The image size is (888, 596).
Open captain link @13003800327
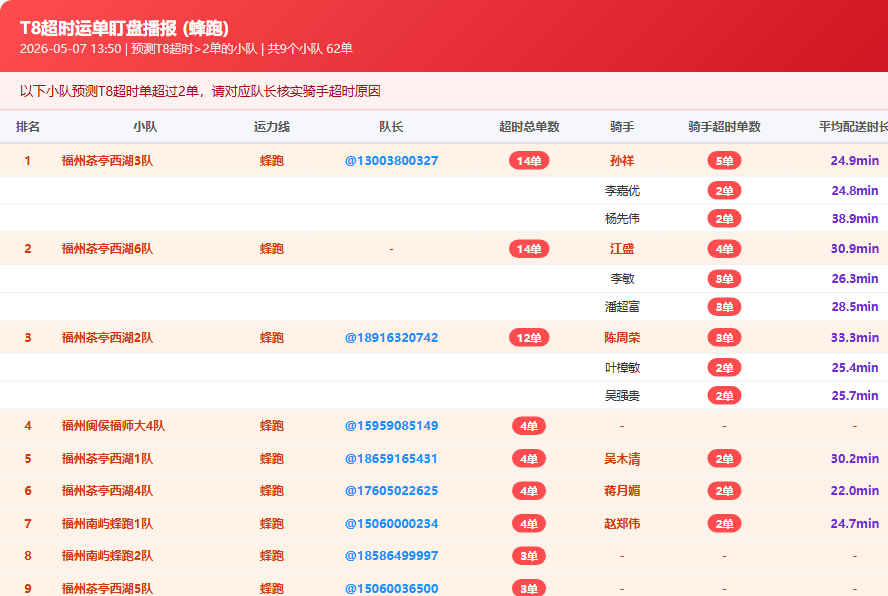point(391,161)
